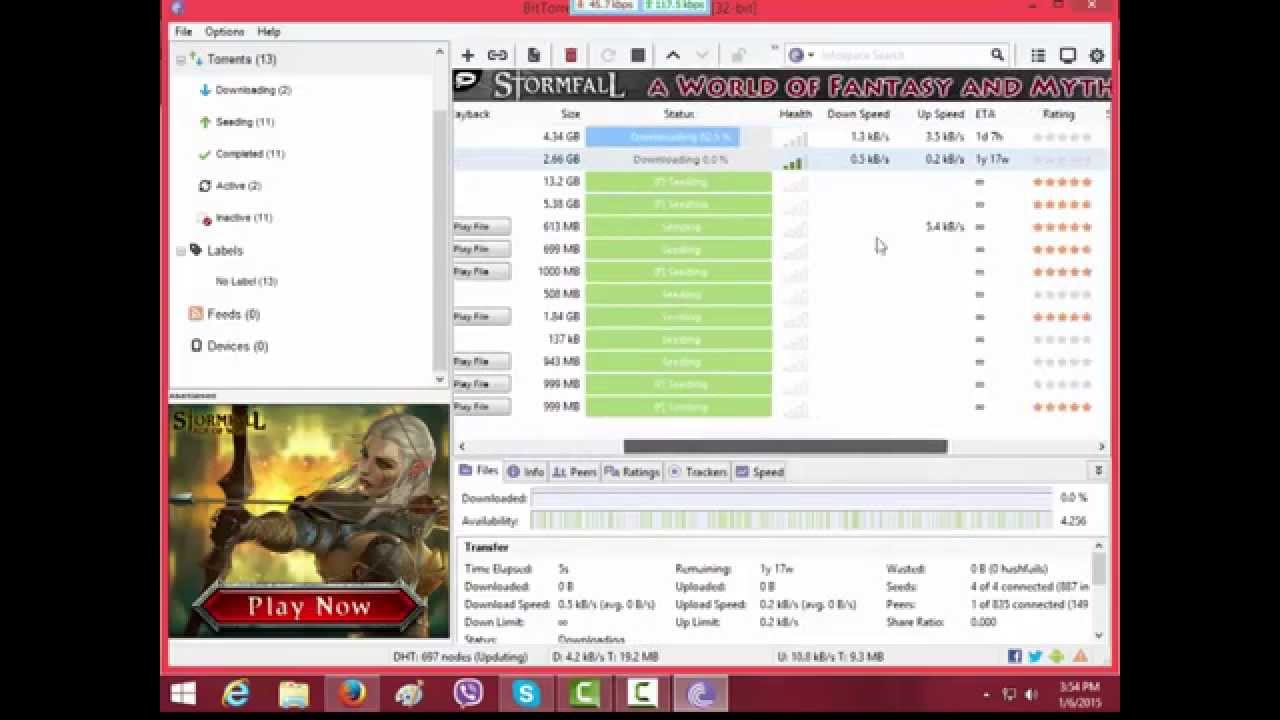Click the sidebar scroll-up arrow
Viewport: 1280px width, 720px height.
439,51
